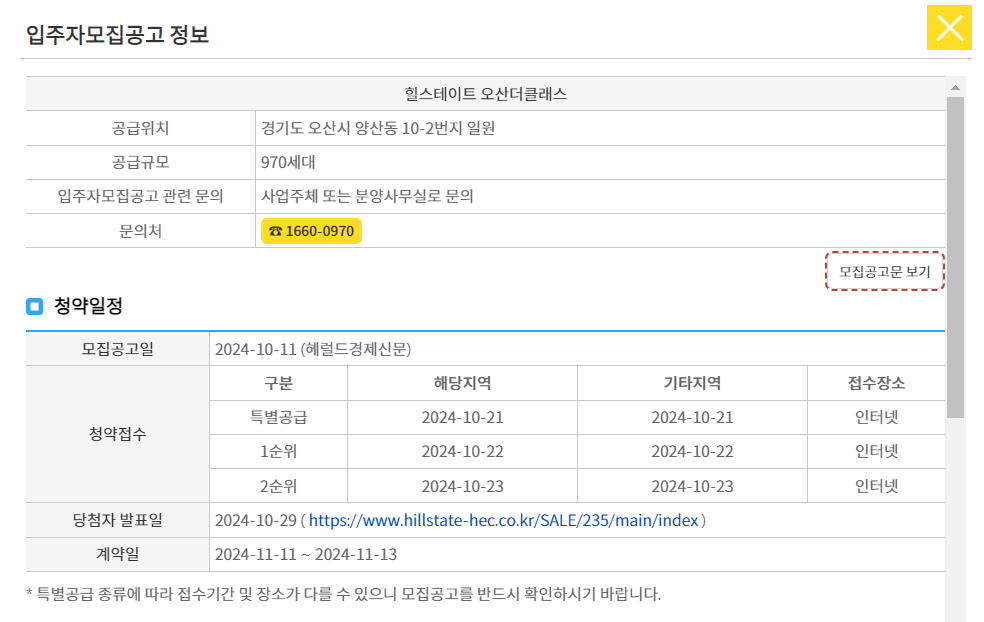This screenshot has width=984, height=622.
Task: Click 인터넷 in the 특별공급 row
Action: [876, 417]
